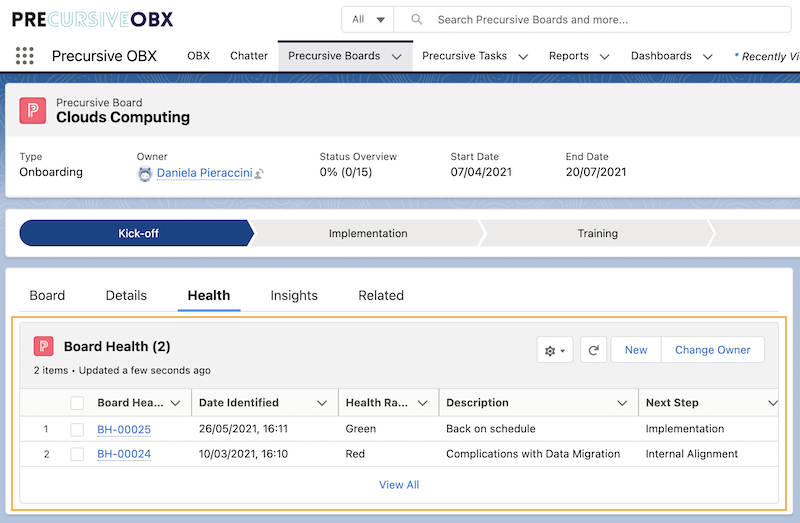Click the End Date value 20/07/2021

coord(596,172)
